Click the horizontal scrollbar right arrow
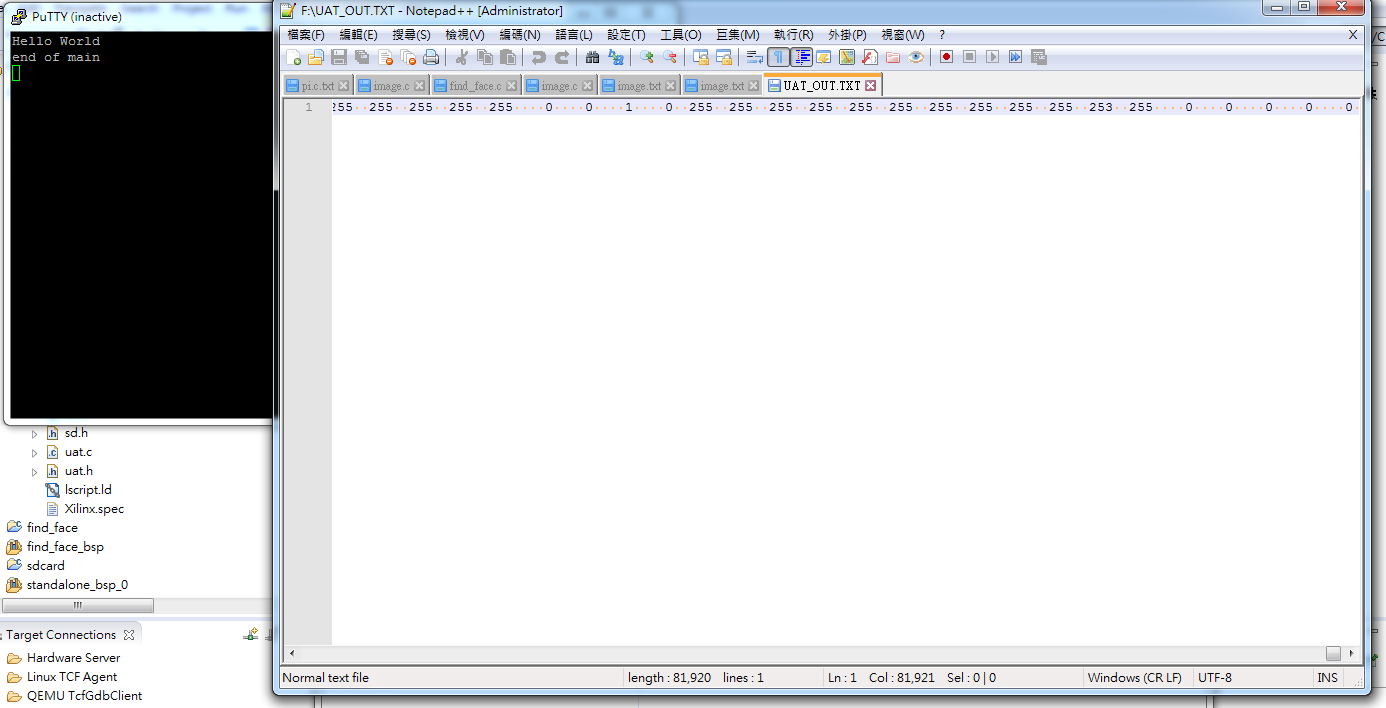 [1352, 653]
